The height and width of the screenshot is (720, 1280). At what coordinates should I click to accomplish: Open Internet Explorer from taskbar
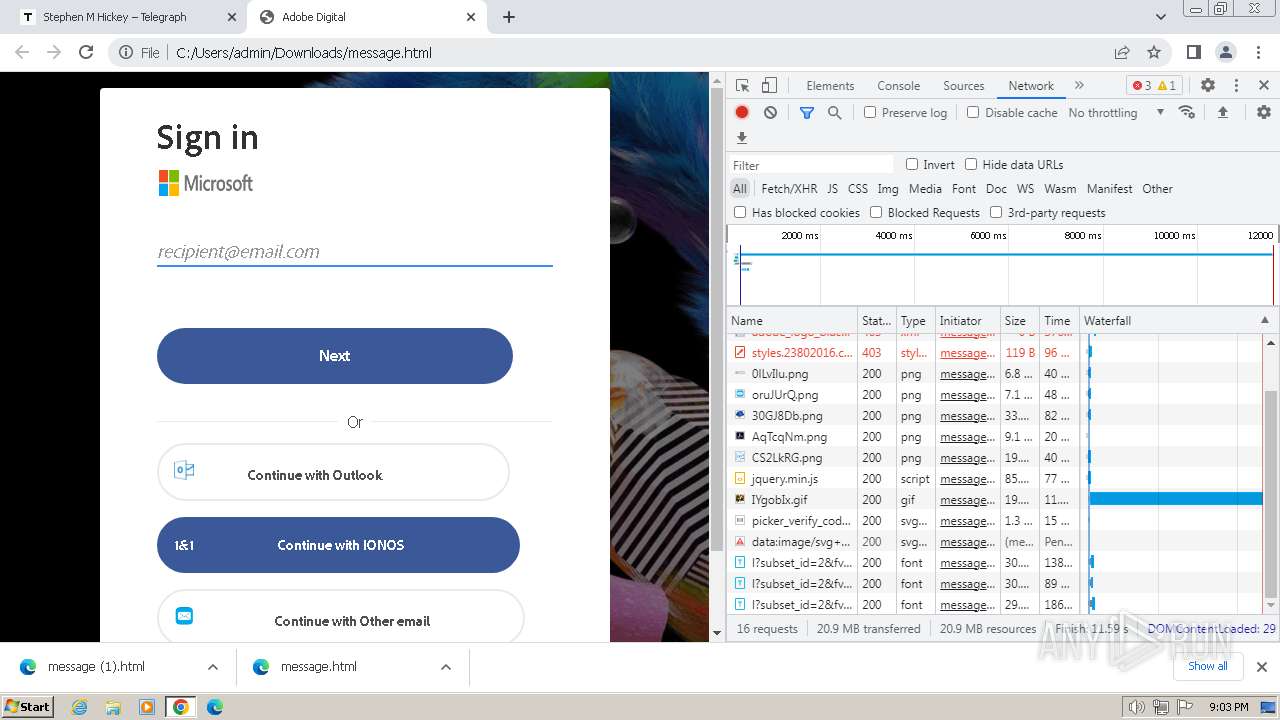point(80,707)
